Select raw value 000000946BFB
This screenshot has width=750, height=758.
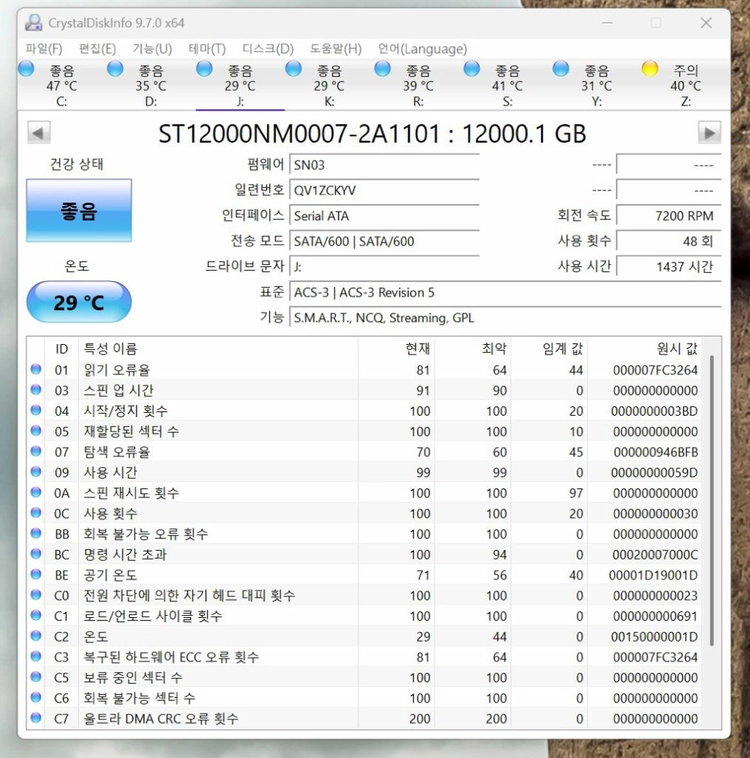pyautogui.click(x=655, y=452)
